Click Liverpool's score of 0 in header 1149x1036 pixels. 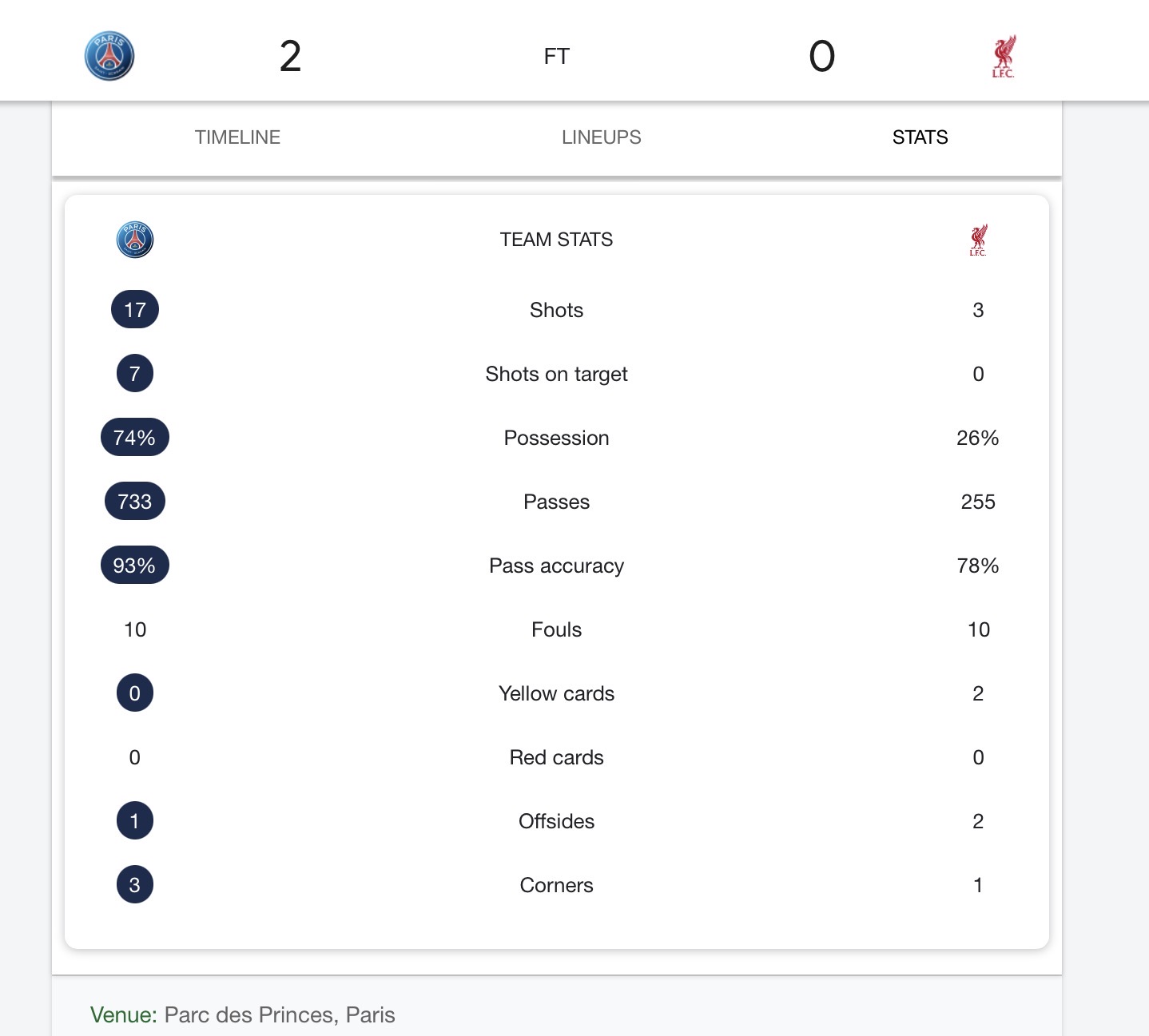(822, 57)
